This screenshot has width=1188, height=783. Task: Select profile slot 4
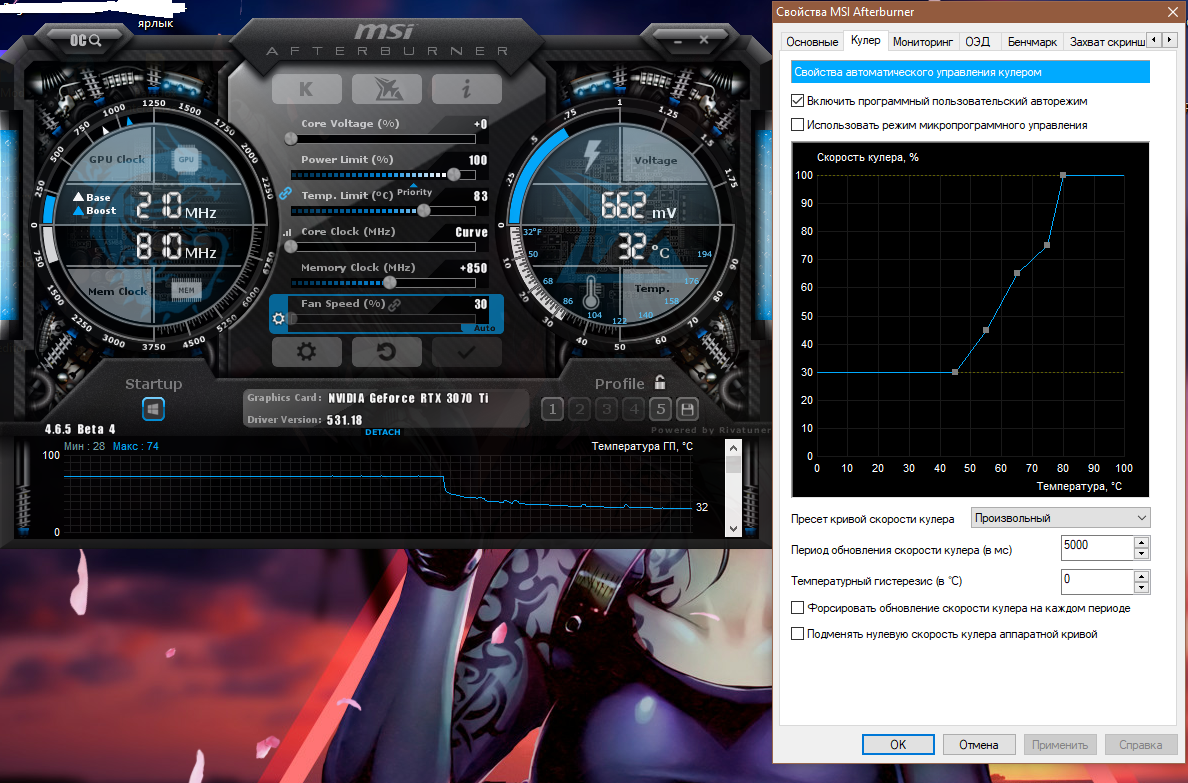click(633, 409)
